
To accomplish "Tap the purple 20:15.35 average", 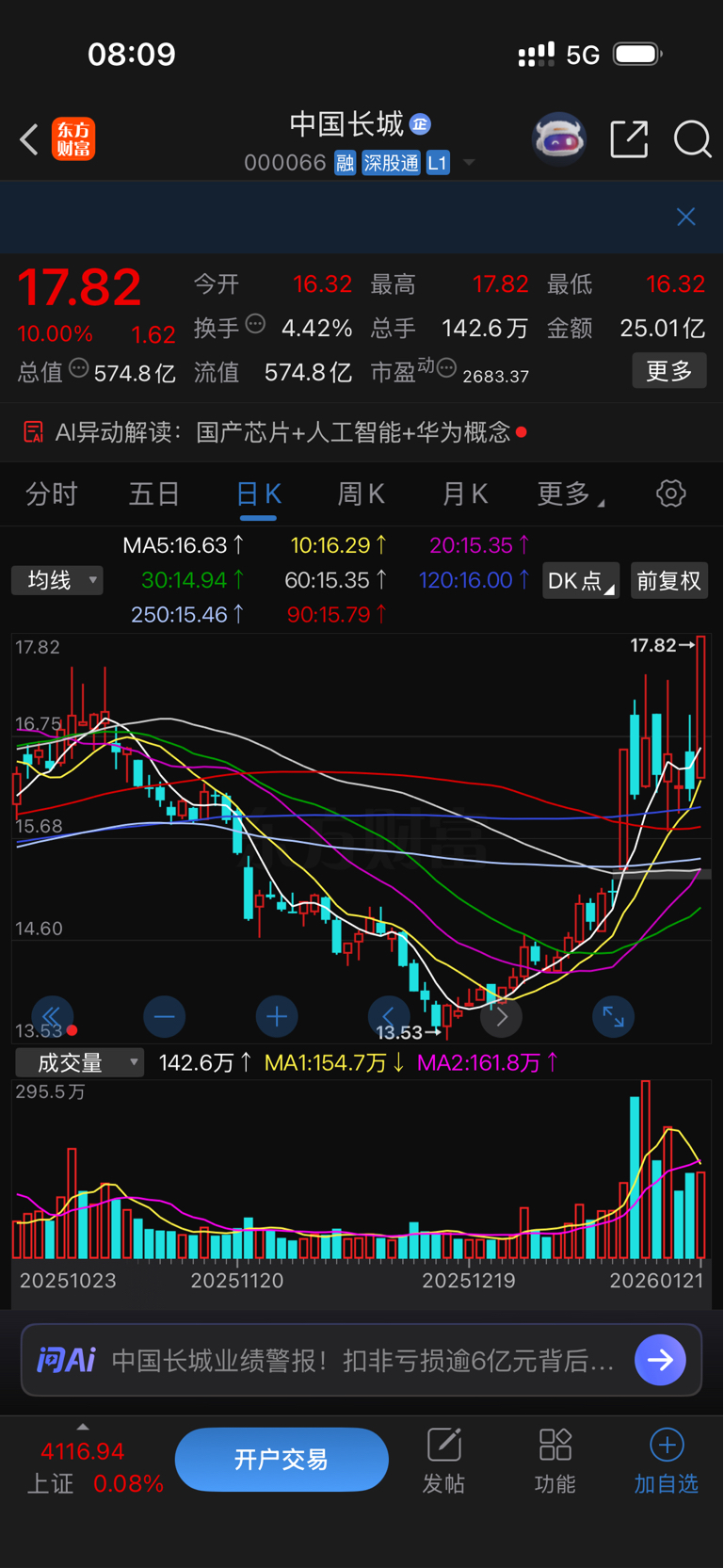I will click(x=480, y=545).
